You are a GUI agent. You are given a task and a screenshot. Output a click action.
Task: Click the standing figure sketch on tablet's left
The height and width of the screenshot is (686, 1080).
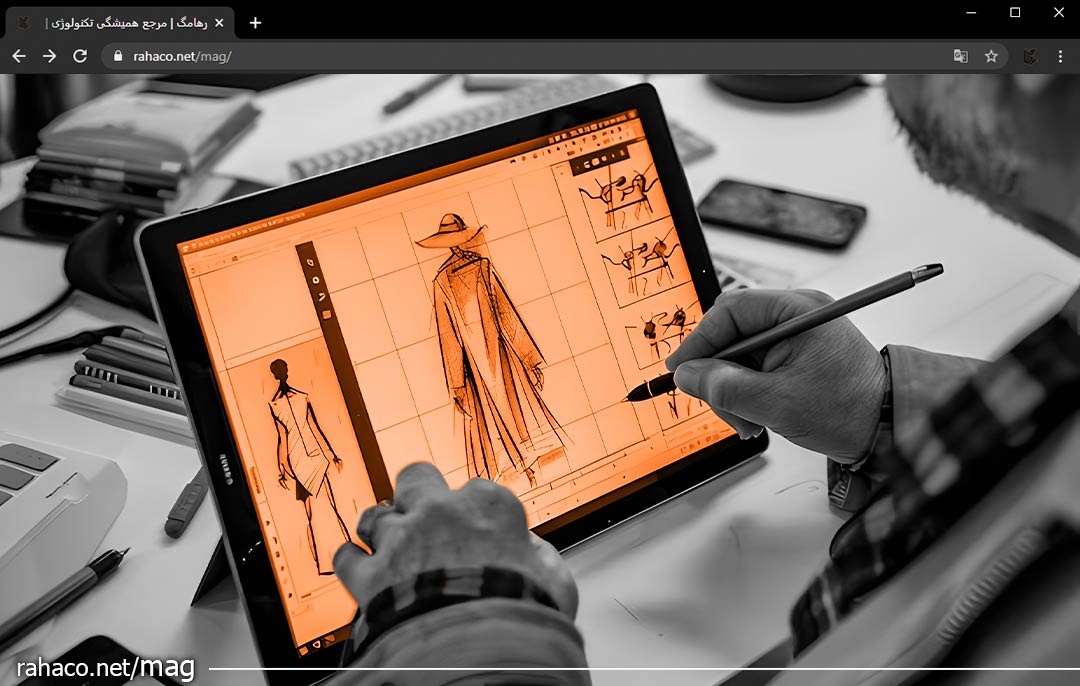300,450
